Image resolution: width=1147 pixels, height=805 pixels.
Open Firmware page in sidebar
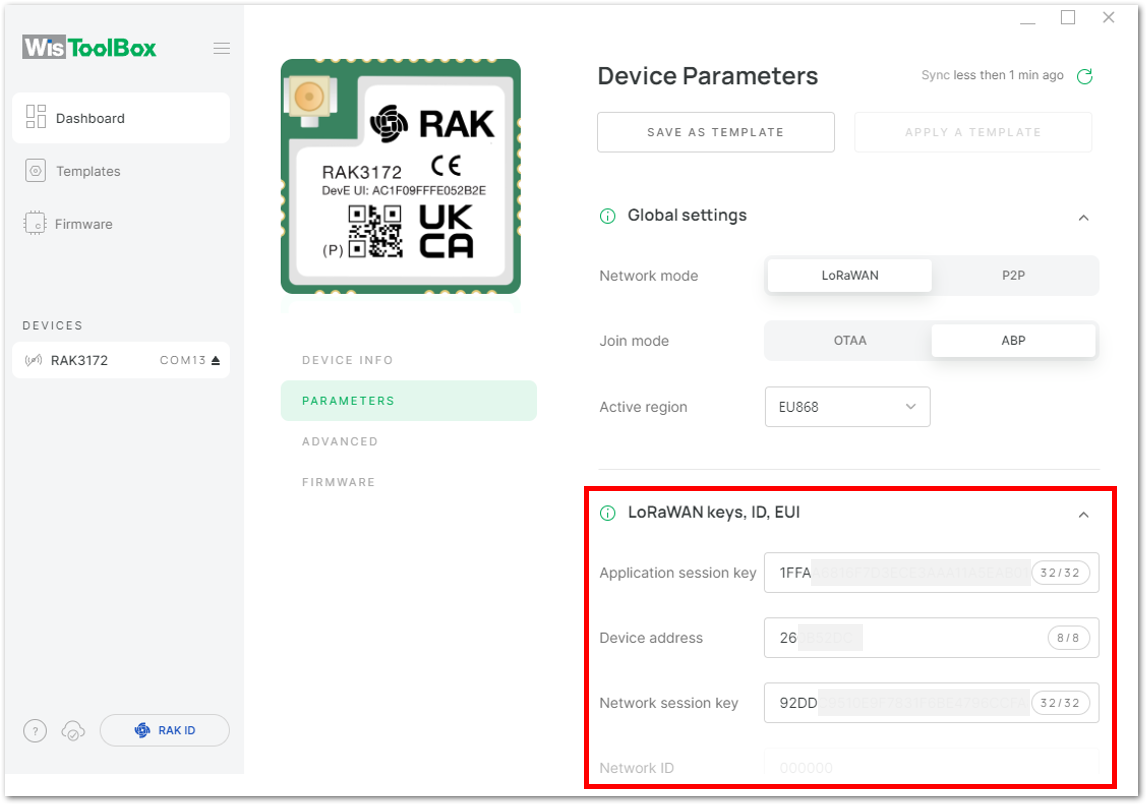coord(83,224)
